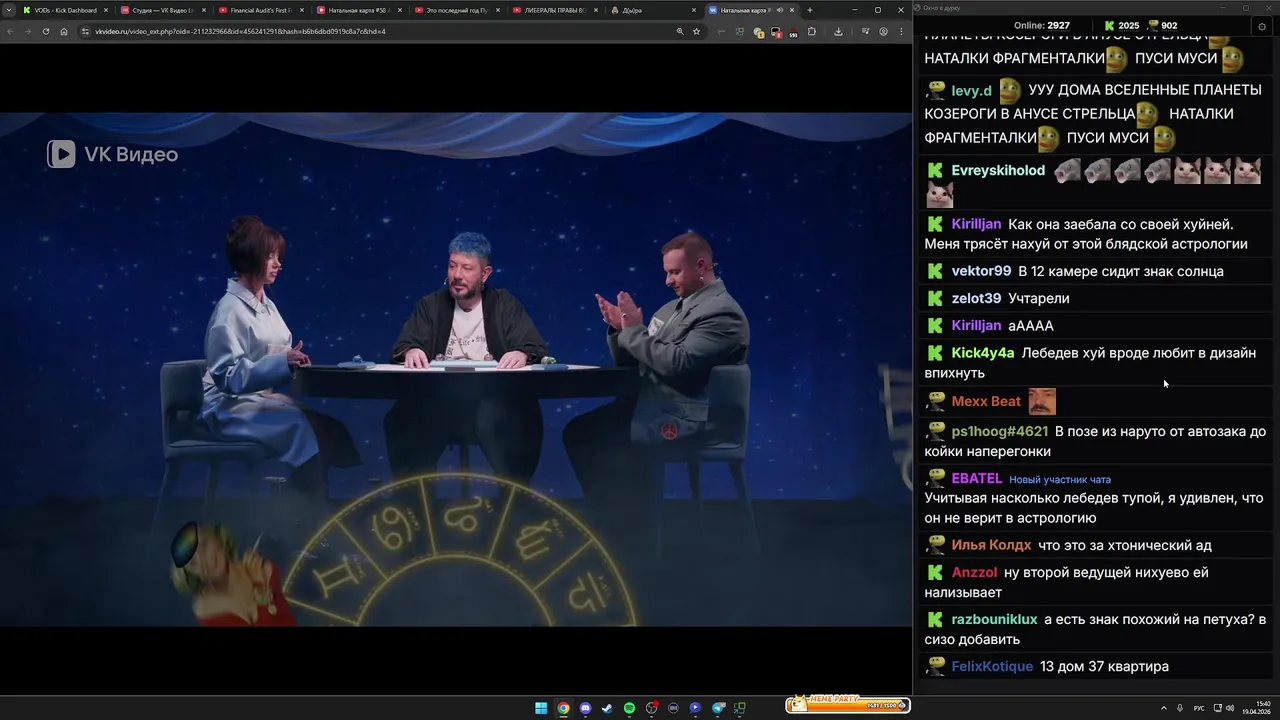Click username Kick4y4a in chat

[x=983, y=353]
